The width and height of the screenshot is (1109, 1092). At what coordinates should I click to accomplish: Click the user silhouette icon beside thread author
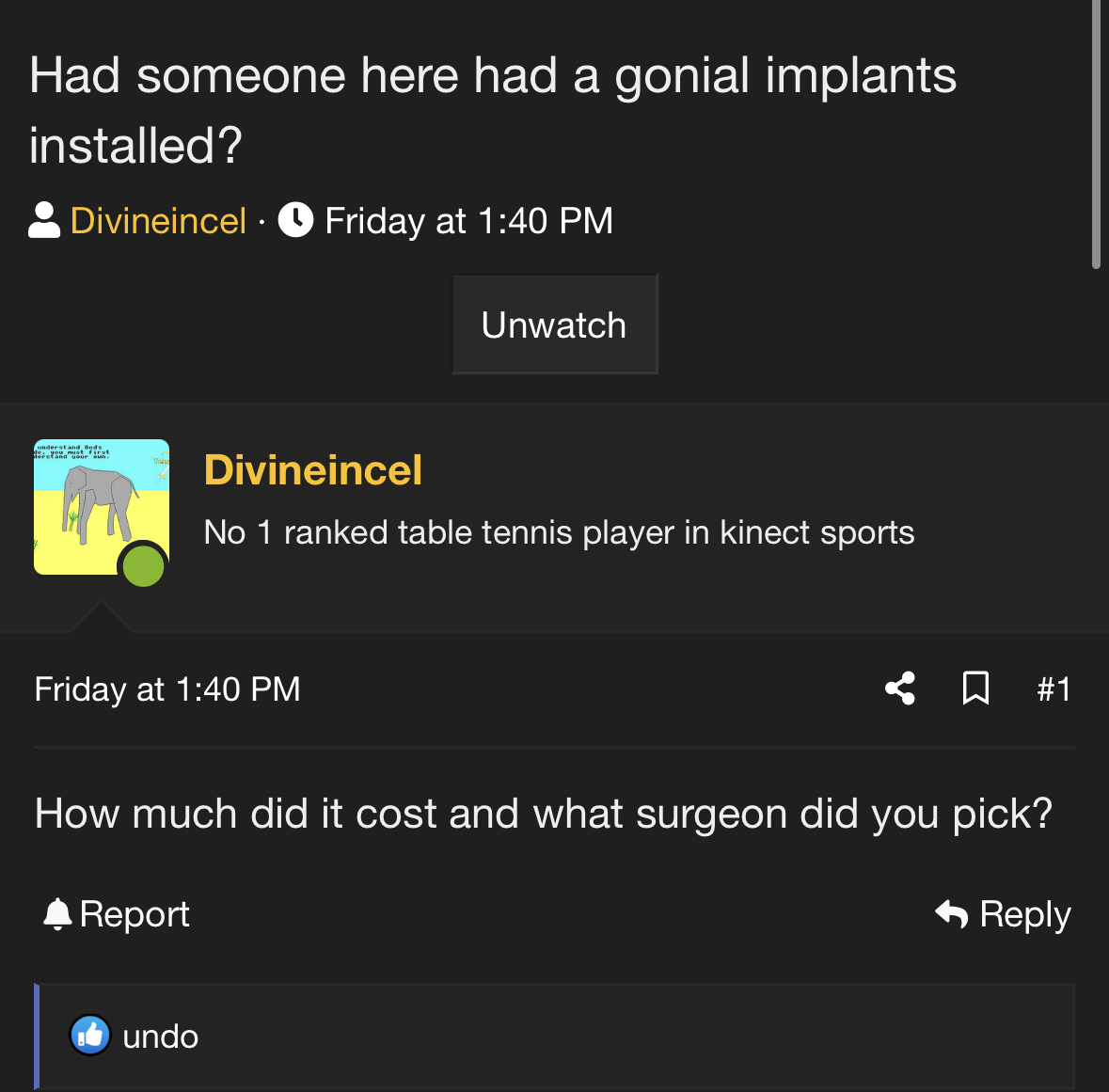tap(44, 220)
